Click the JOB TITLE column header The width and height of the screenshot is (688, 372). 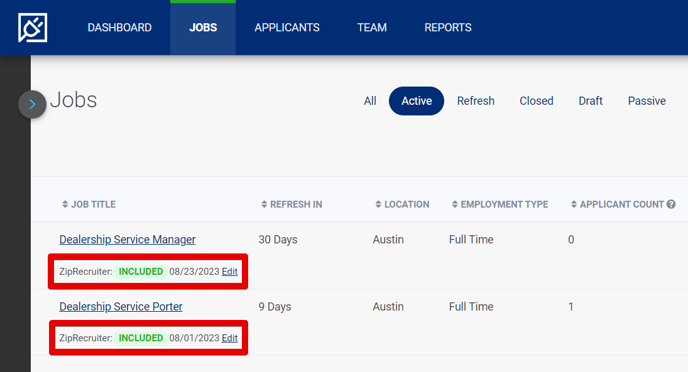point(93,204)
